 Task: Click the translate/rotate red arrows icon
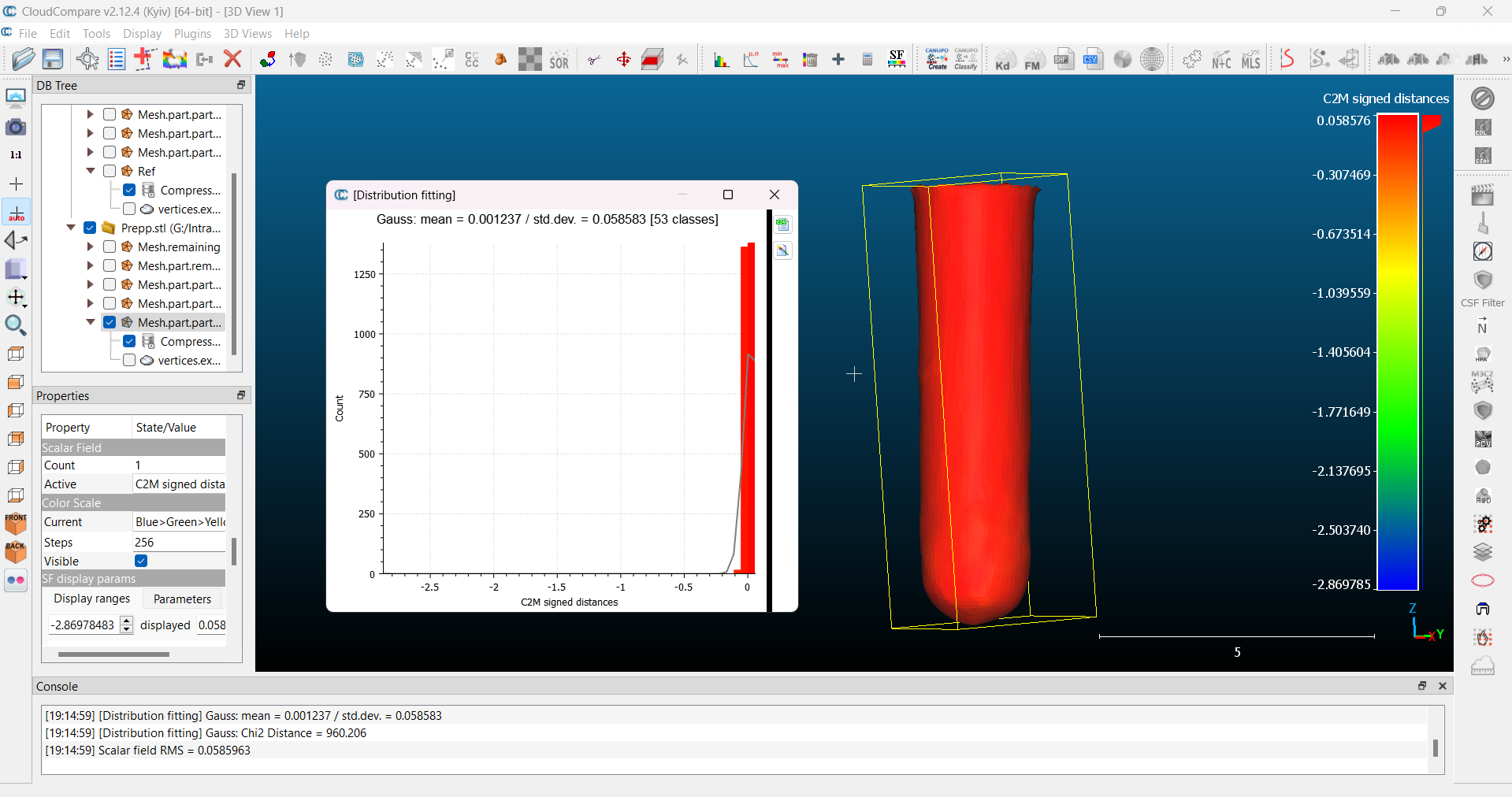coord(623,60)
